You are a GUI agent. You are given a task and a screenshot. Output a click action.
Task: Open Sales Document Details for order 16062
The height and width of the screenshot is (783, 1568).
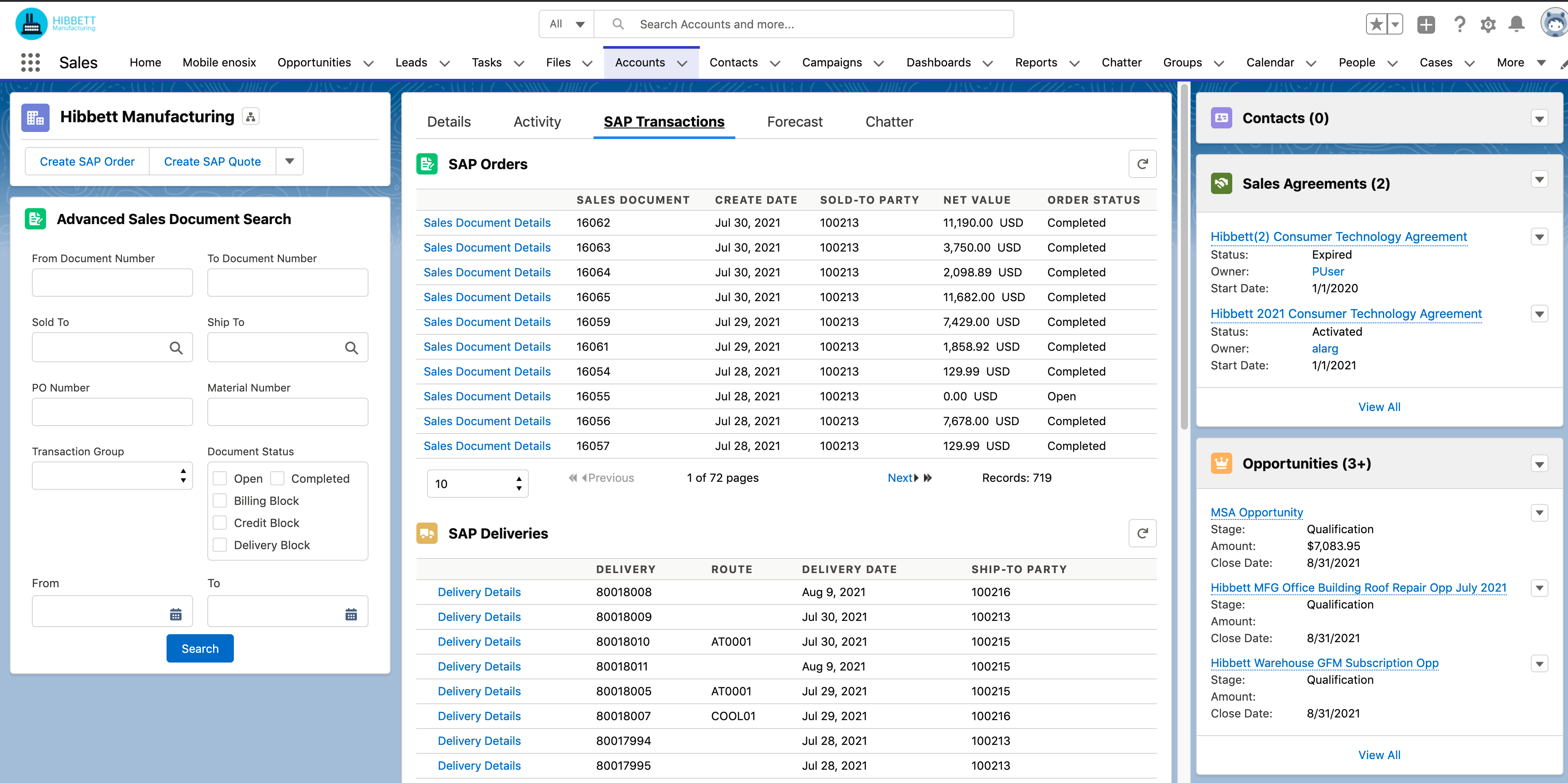coord(487,223)
